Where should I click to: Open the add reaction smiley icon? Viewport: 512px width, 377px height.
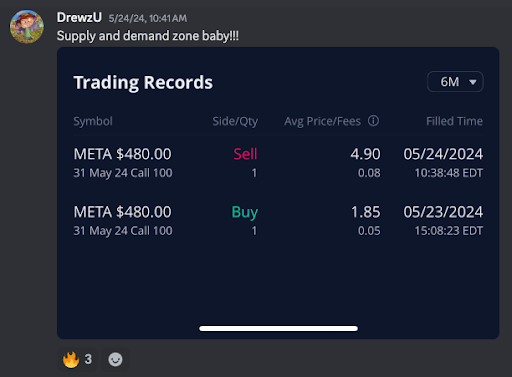[x=115, y=359]
